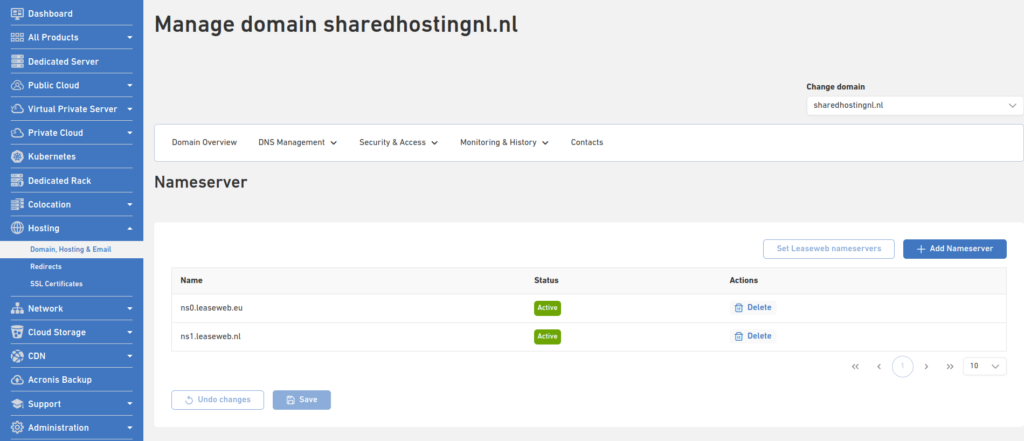Click the Acronis Backup icon
Screen dimensions: 1024x441
tap(17, 380)
